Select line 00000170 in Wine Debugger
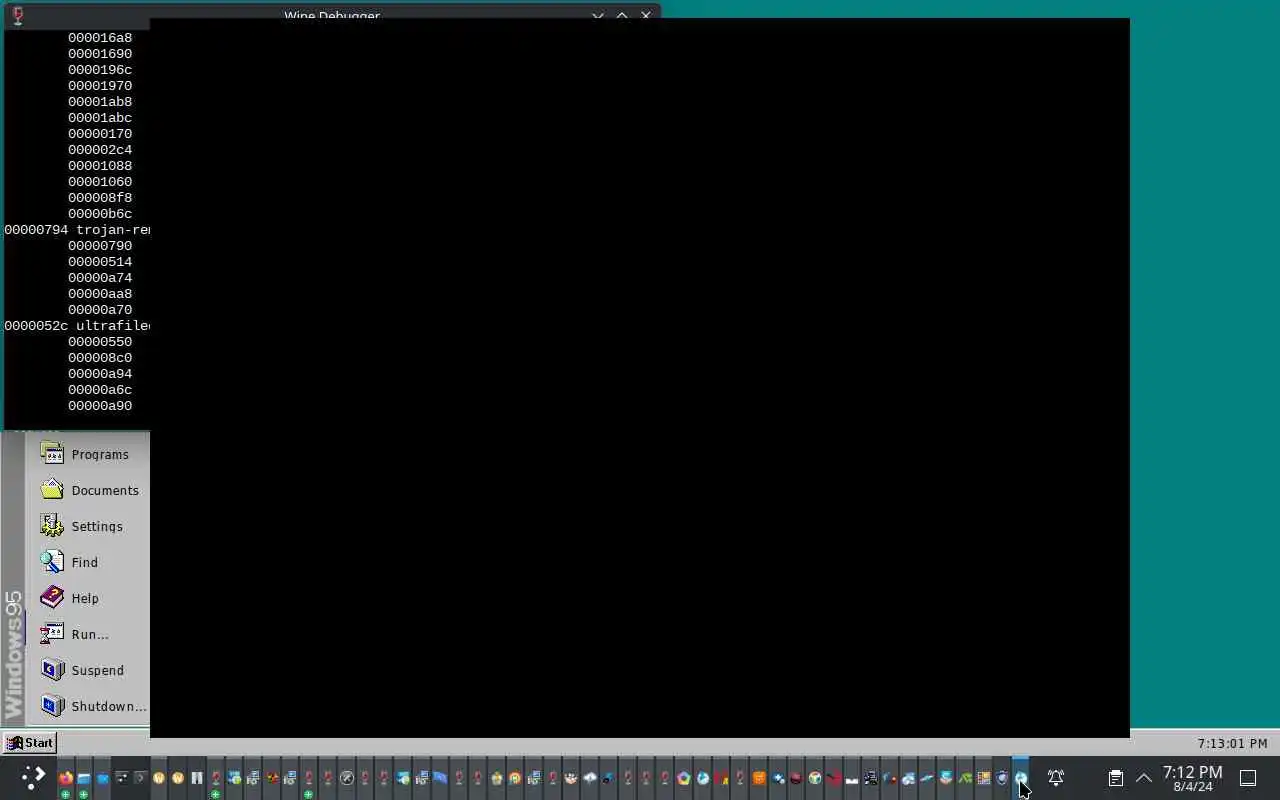Image resolution: width=1280 pixels, height=800 pixels. [100, 134]
